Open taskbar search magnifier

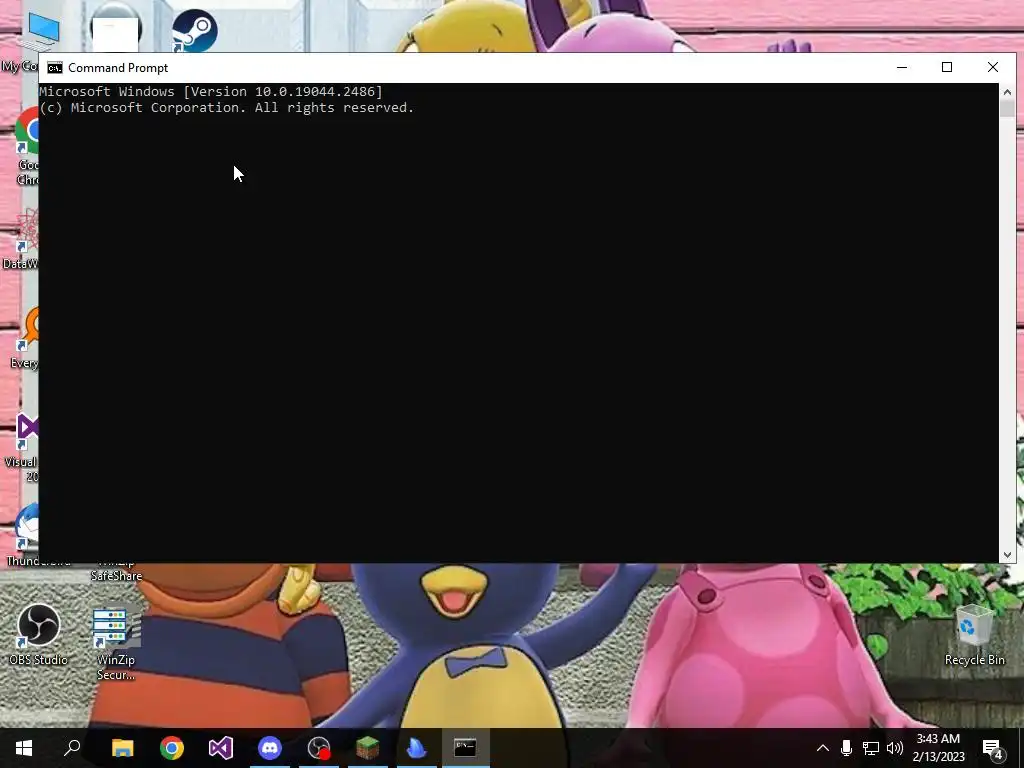coord(72,748)
